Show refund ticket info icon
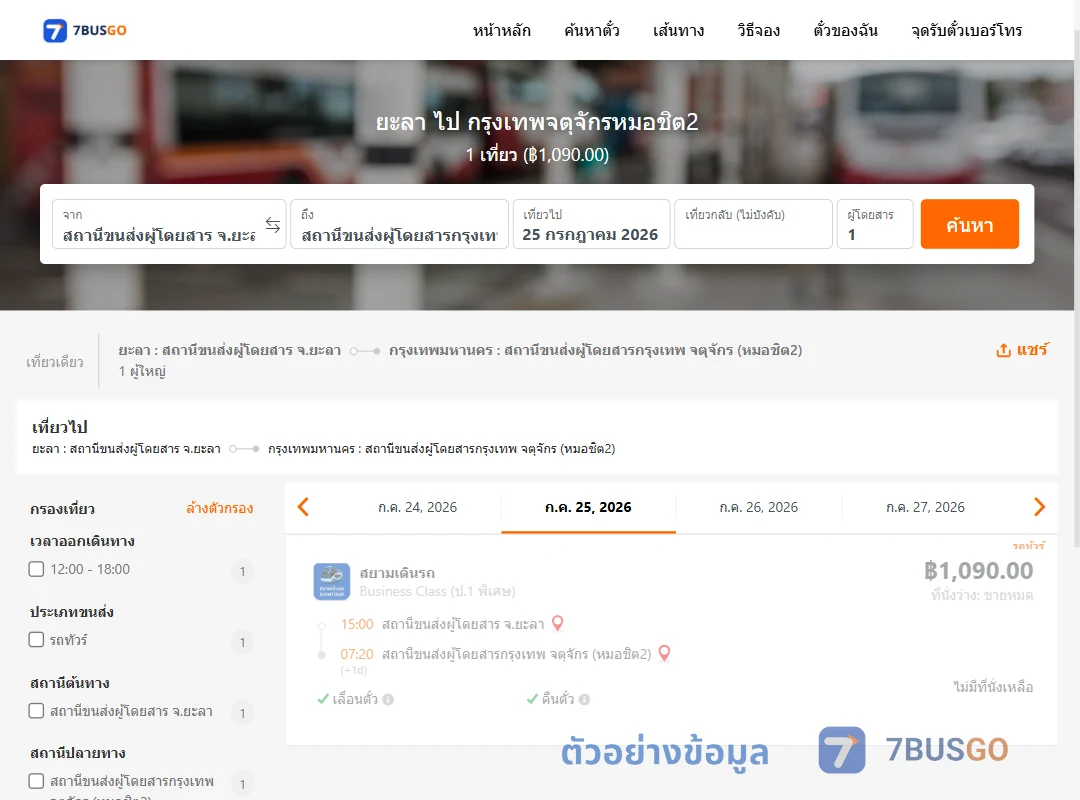The width and height of the screenshot is (1080, 800). 584,699
